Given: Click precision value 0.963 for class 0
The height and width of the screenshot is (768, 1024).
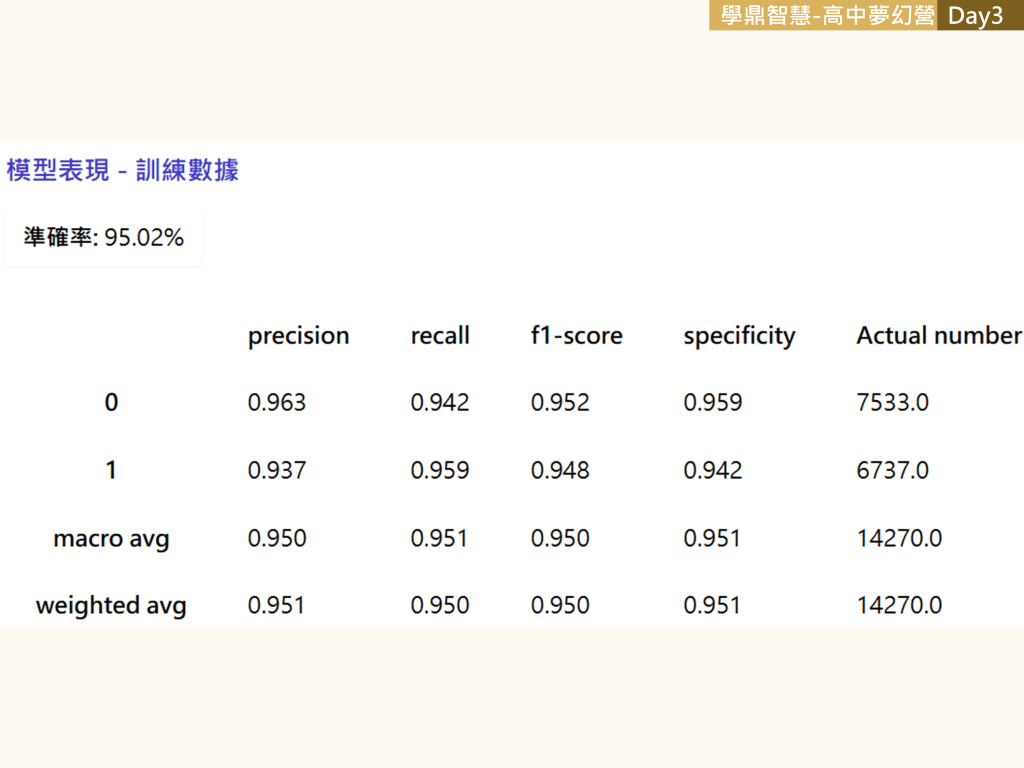Looking at the screenshot, I should click(x=277, y=403).
